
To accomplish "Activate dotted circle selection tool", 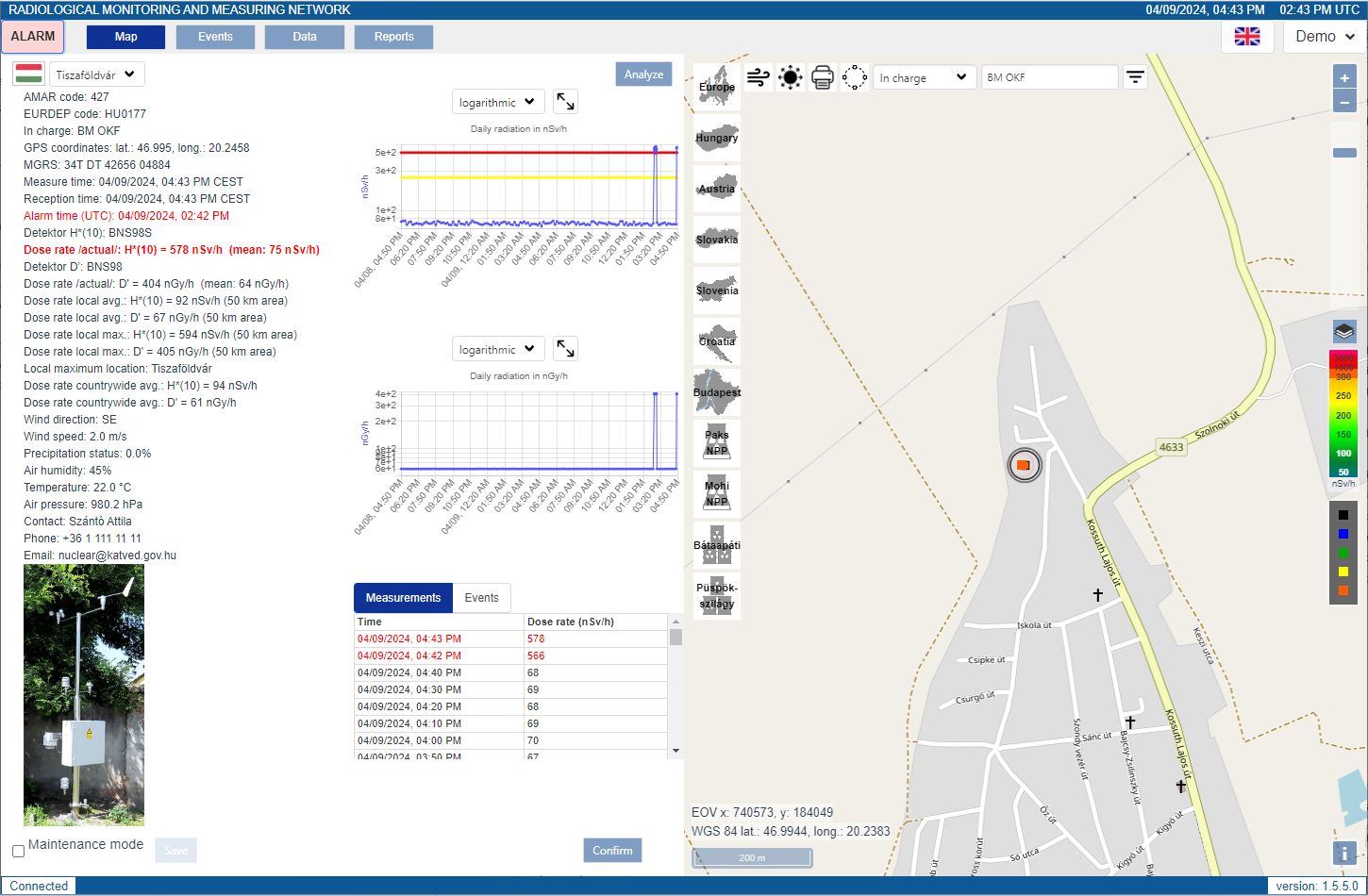I will [x=855, y=77].
